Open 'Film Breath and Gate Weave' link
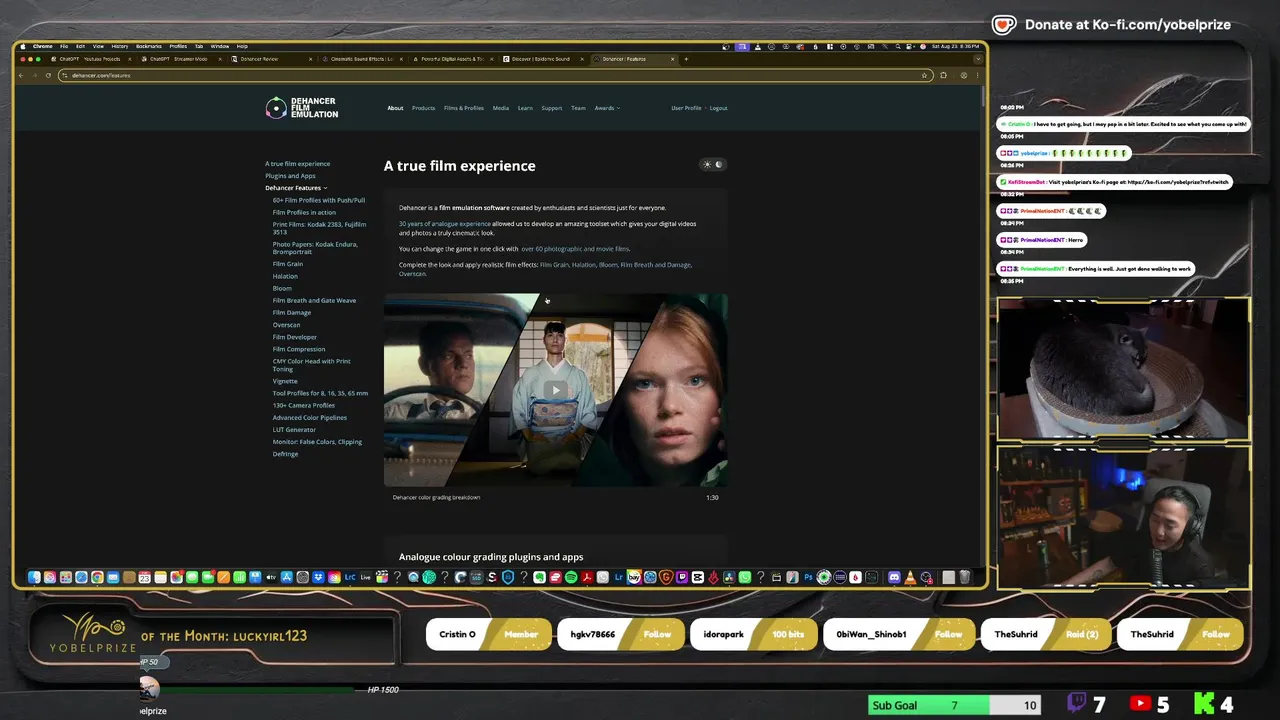The height and width of the screenshot is (720, 1280). tap(314, 300)
